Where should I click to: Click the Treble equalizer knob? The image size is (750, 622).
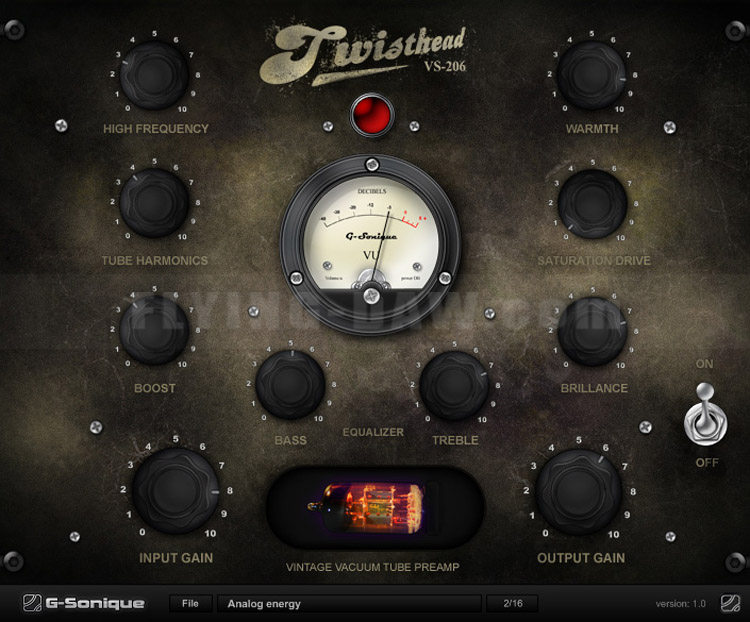[454, 386]
